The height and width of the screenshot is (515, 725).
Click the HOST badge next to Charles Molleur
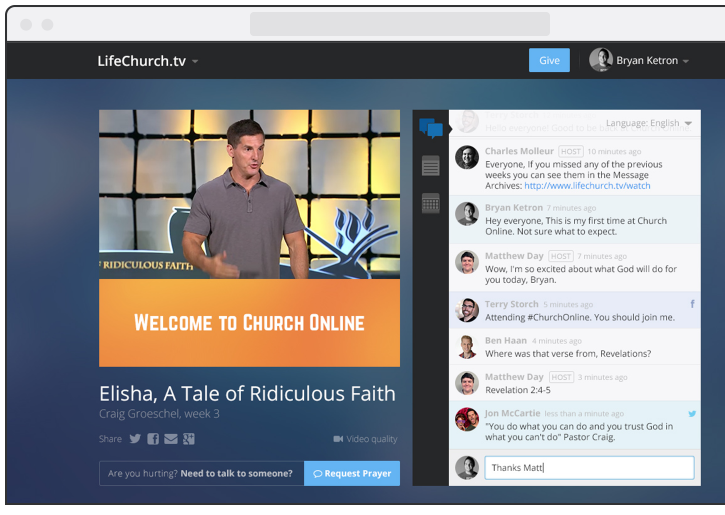(571, 151)
